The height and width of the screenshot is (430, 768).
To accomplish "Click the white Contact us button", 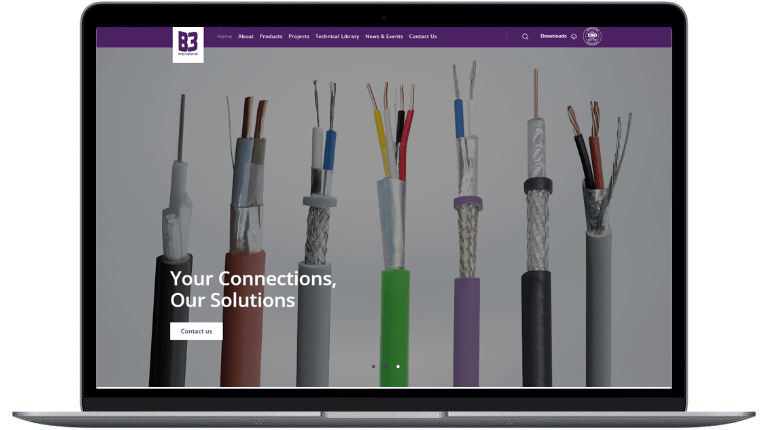I will pos(196,331).
